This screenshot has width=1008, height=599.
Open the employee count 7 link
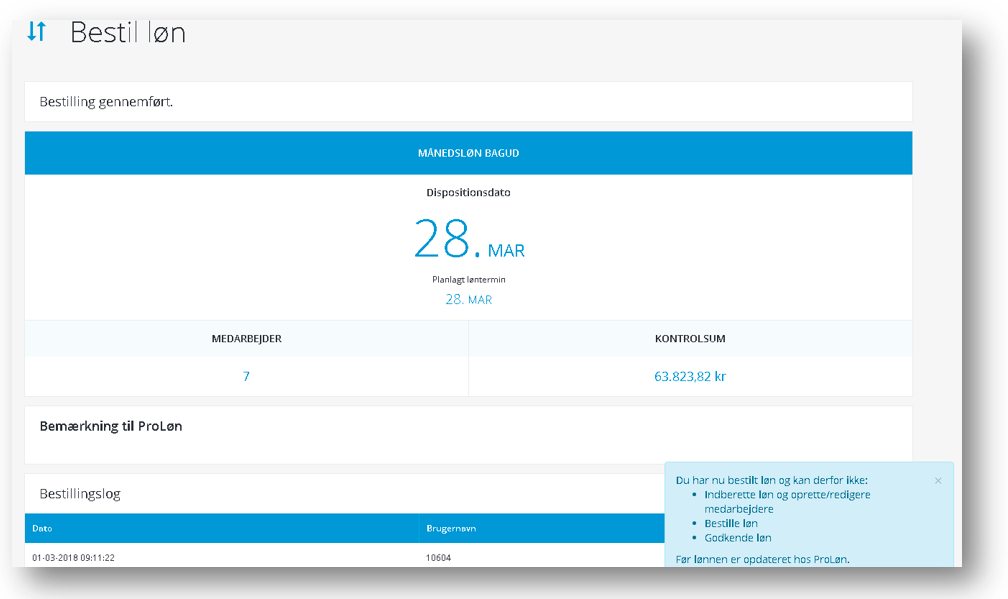[246, 377]
